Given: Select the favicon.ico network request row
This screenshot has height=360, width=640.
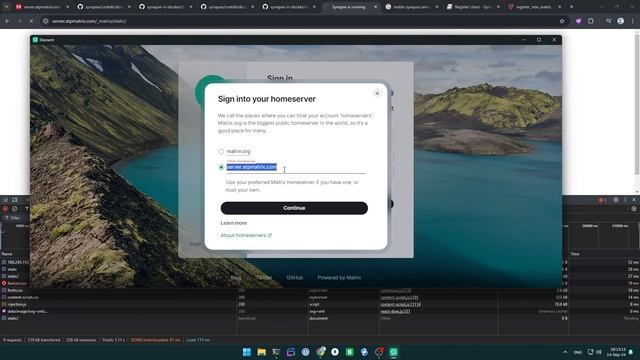Looking at the screenshot, I should pos(15,283).
